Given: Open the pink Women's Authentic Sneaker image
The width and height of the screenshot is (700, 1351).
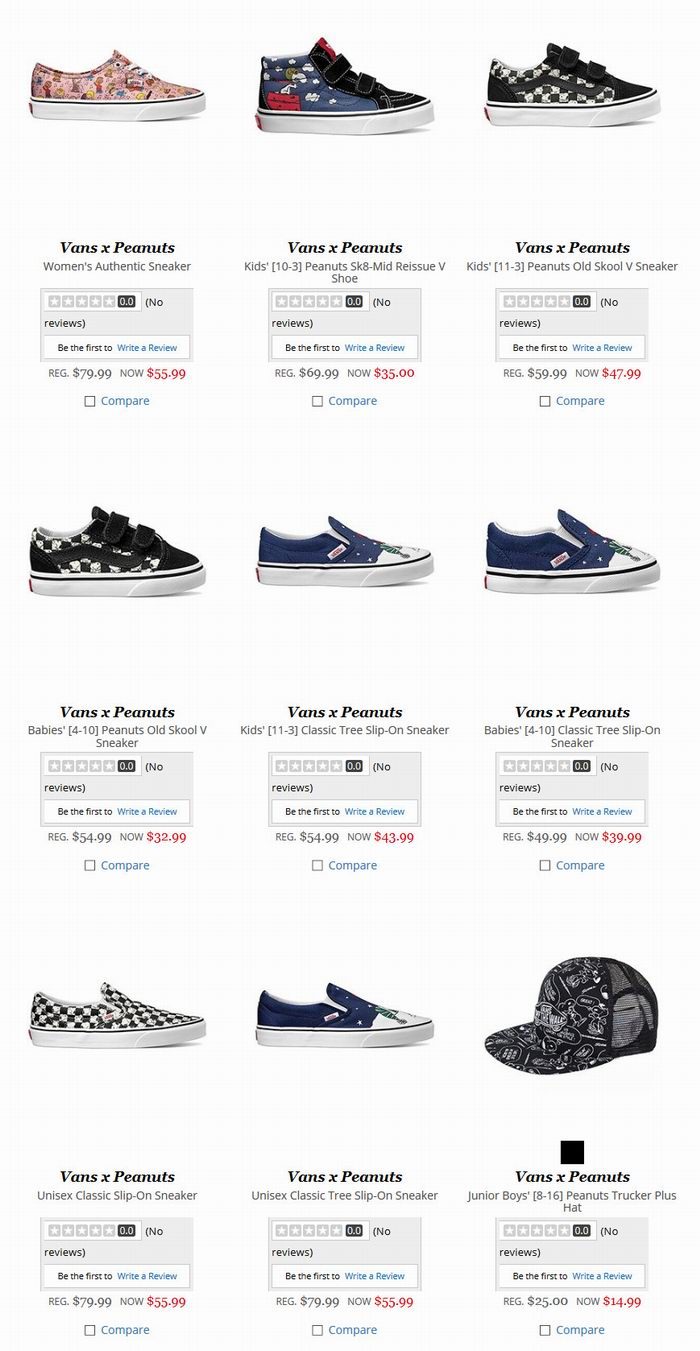Looking at the screenshot, I should (117, 86).
